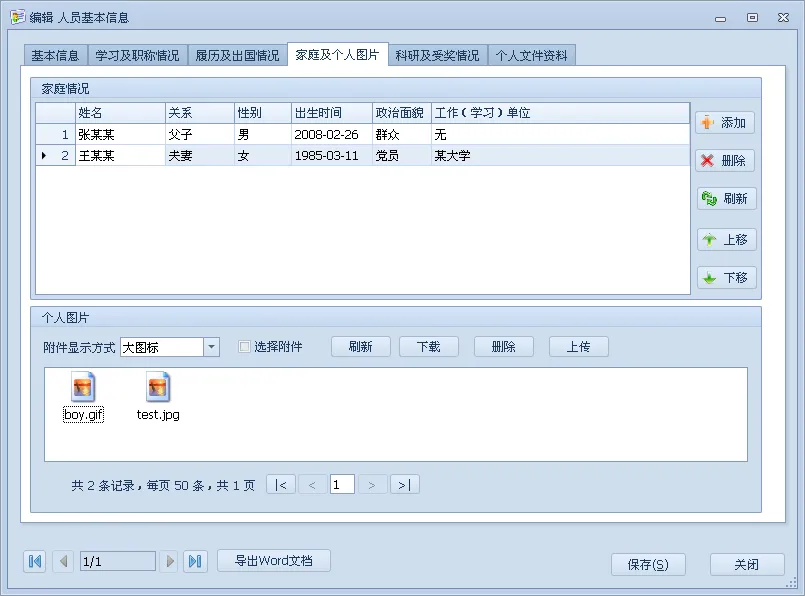Go to previous attachment page < button
Viewport: 805px width, 596px height.
[x=312, y=485]
